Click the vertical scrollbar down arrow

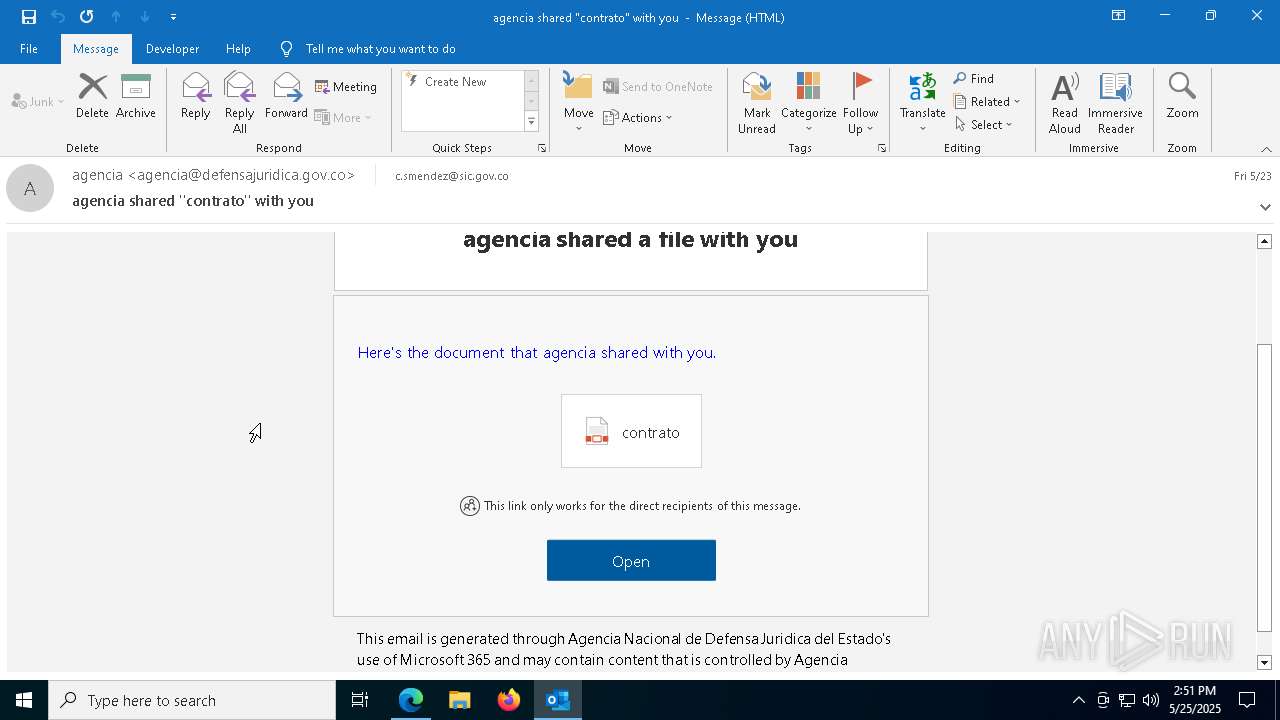[x=1264, y=662]
